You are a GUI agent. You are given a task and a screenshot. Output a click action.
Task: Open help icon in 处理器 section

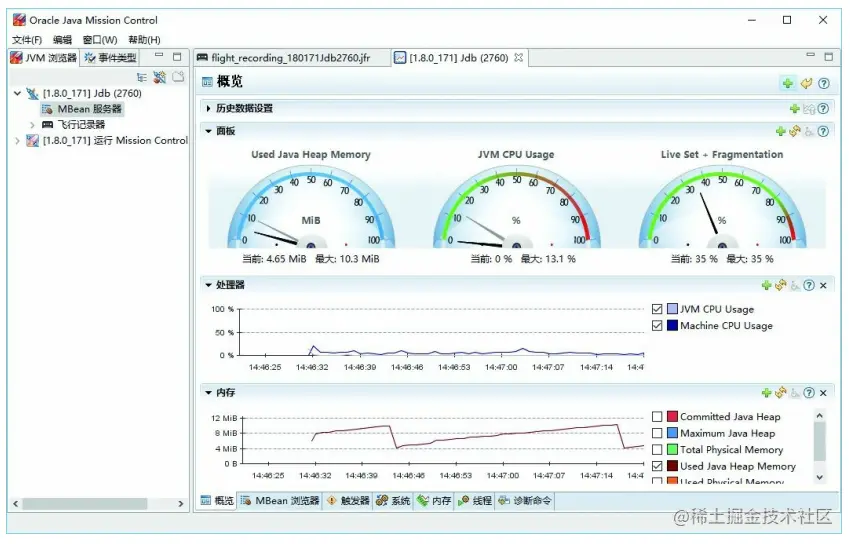(809, 285)
